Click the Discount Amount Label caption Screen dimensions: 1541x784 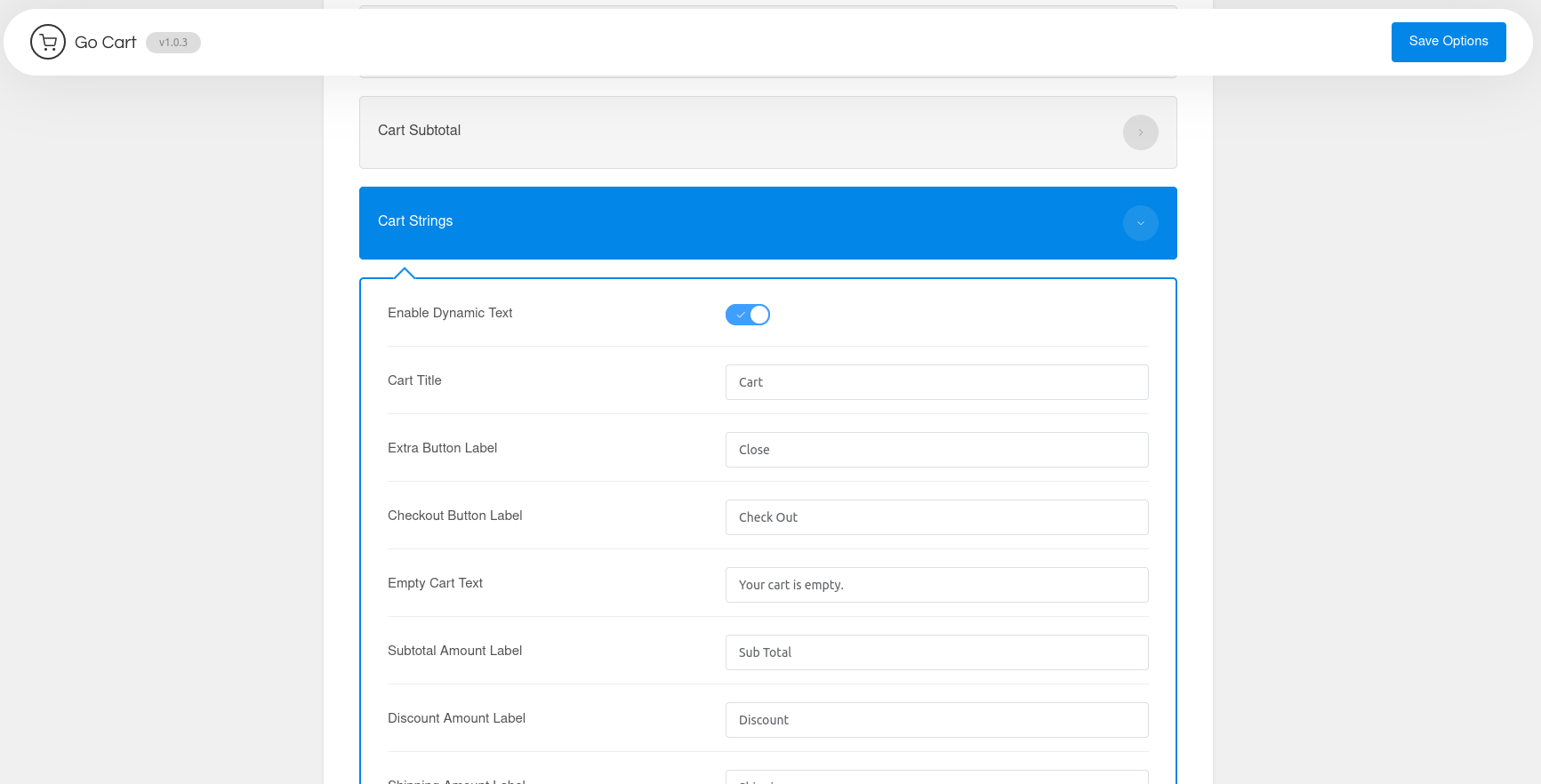point(456,718)
